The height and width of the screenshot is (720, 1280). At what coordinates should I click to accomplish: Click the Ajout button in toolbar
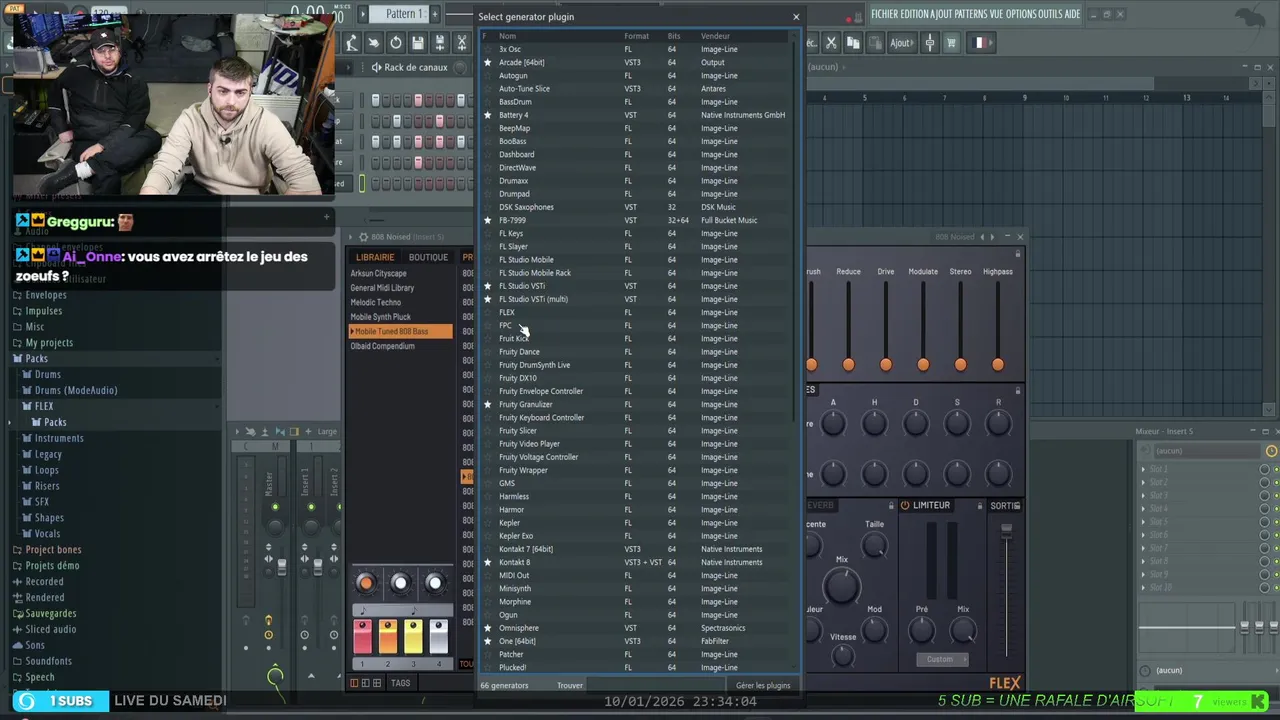(901, 42)
